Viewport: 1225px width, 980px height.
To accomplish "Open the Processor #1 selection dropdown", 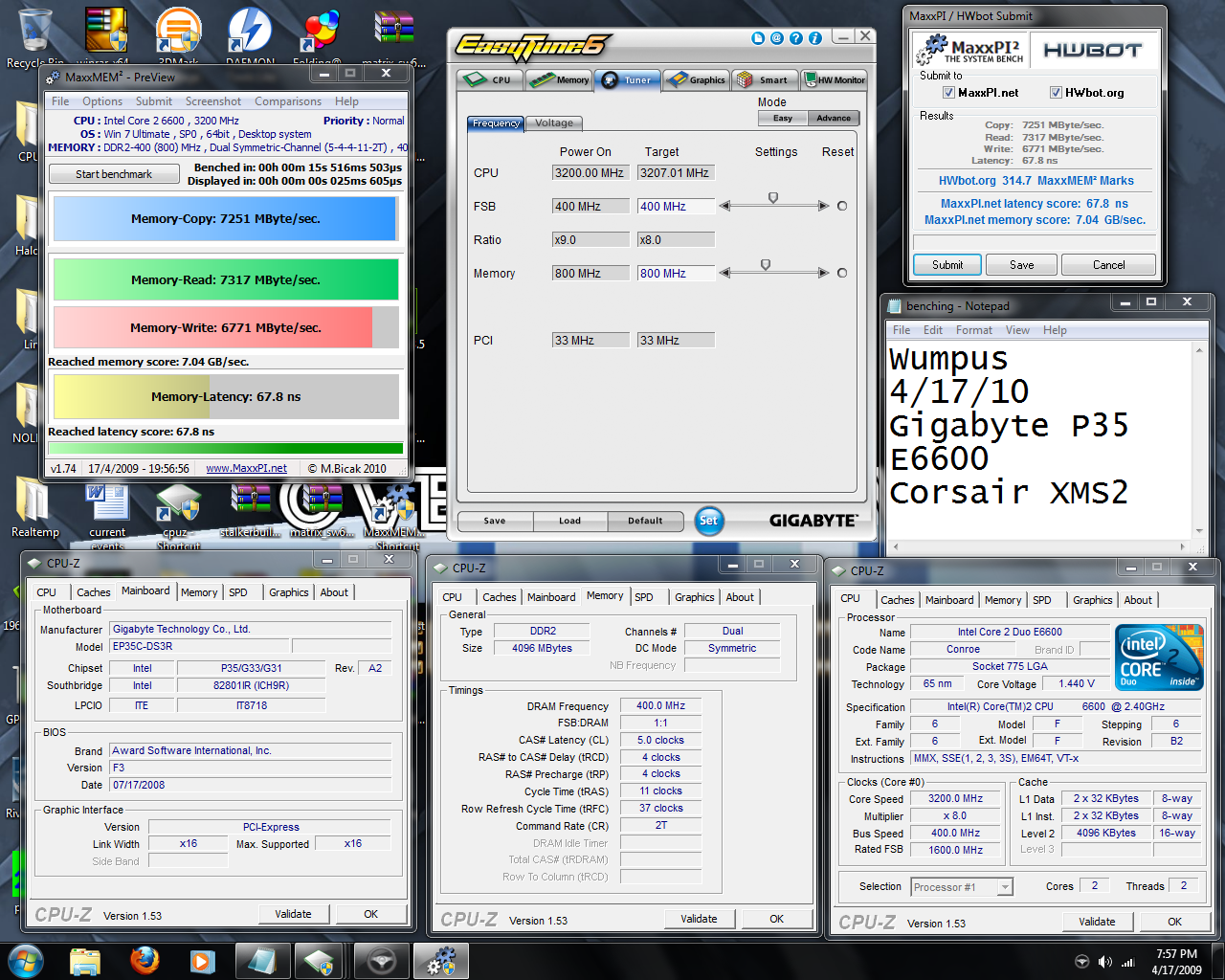I will coord(1005,887).
